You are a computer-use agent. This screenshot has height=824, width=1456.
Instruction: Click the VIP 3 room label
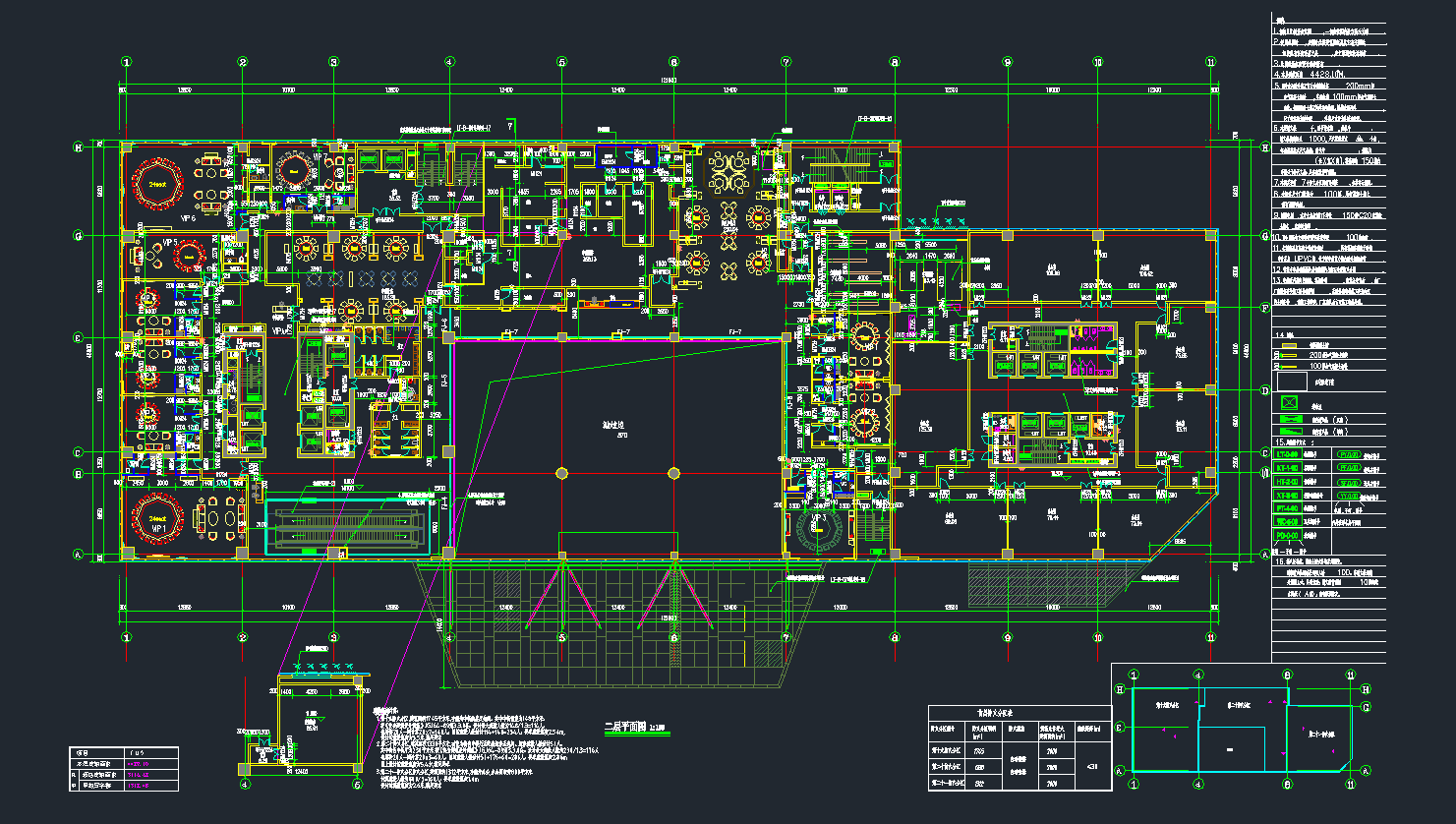[817, 516]
